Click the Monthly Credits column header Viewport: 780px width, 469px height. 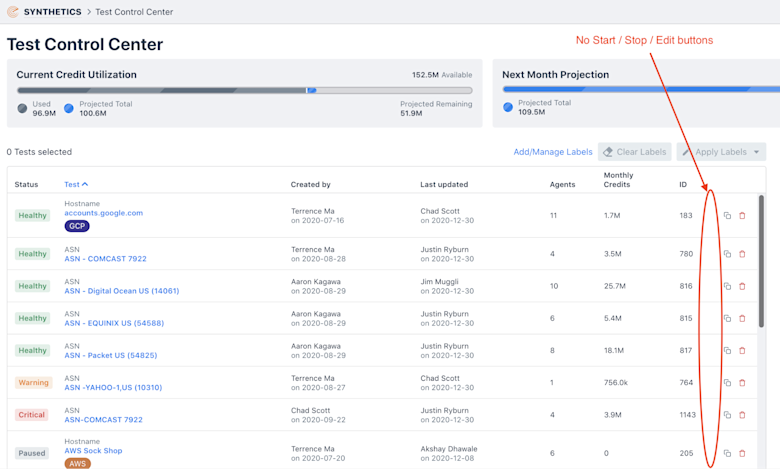coord(618,180)
